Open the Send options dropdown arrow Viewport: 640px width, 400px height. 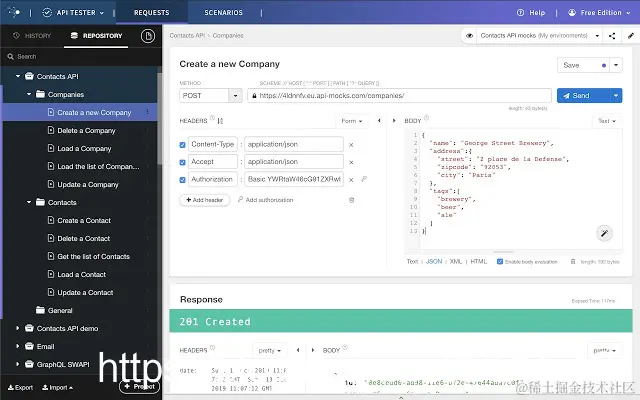[x=616, y=96]
